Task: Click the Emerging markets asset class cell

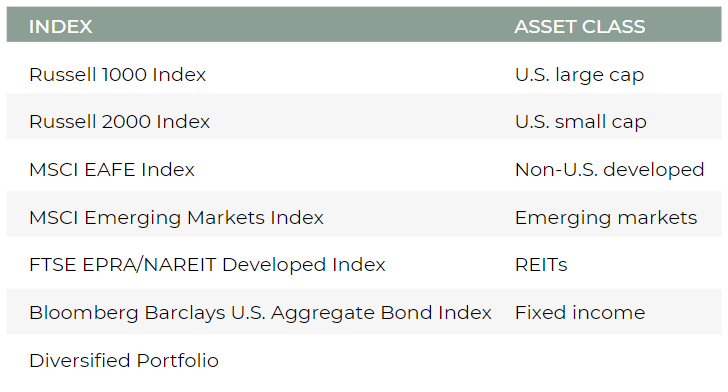Action: tap(606, 217)
